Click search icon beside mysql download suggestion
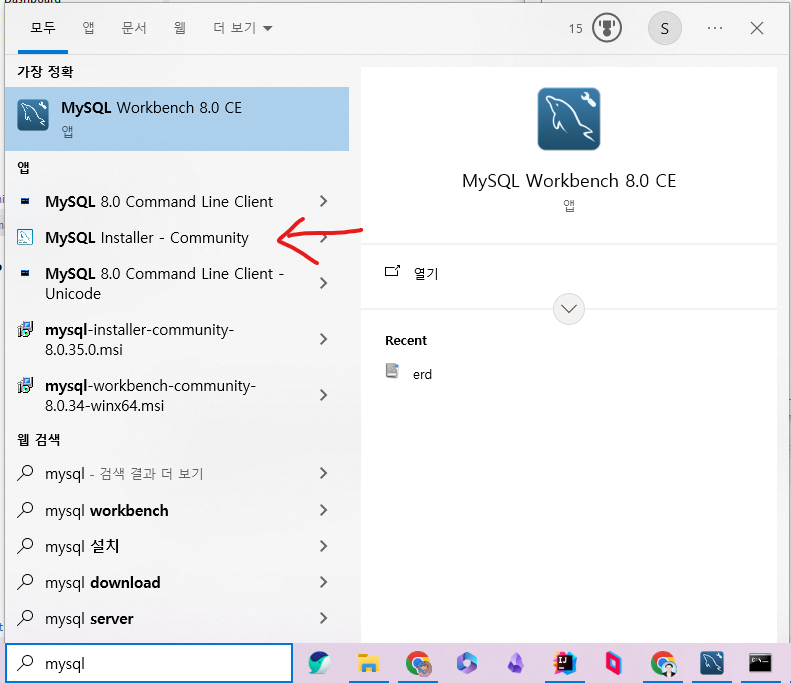The image size is (791, 683). pos(25,582)
